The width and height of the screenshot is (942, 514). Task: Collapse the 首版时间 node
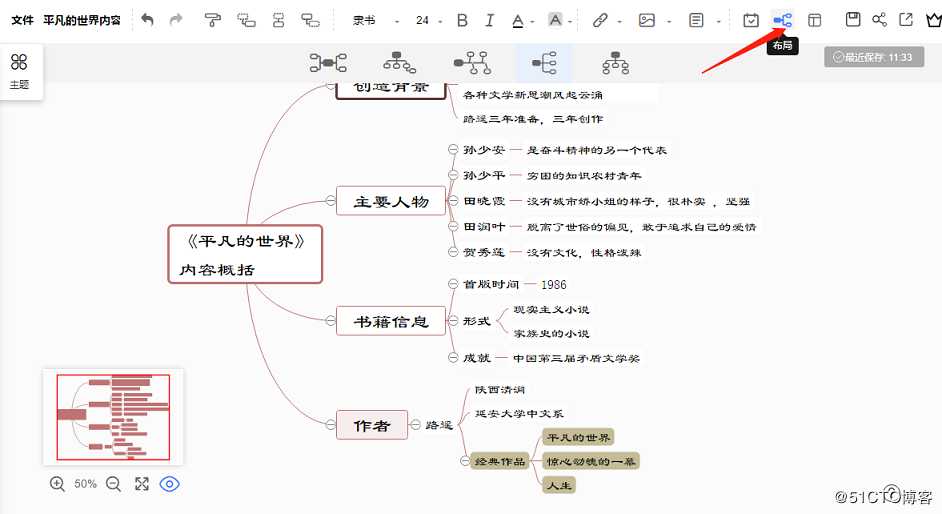[453, 284]
